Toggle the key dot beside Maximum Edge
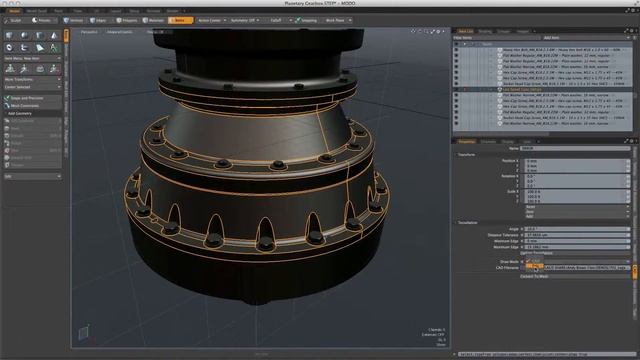This screenshot has width=640, height=360. pyautogui.click(x=522, y=247)
